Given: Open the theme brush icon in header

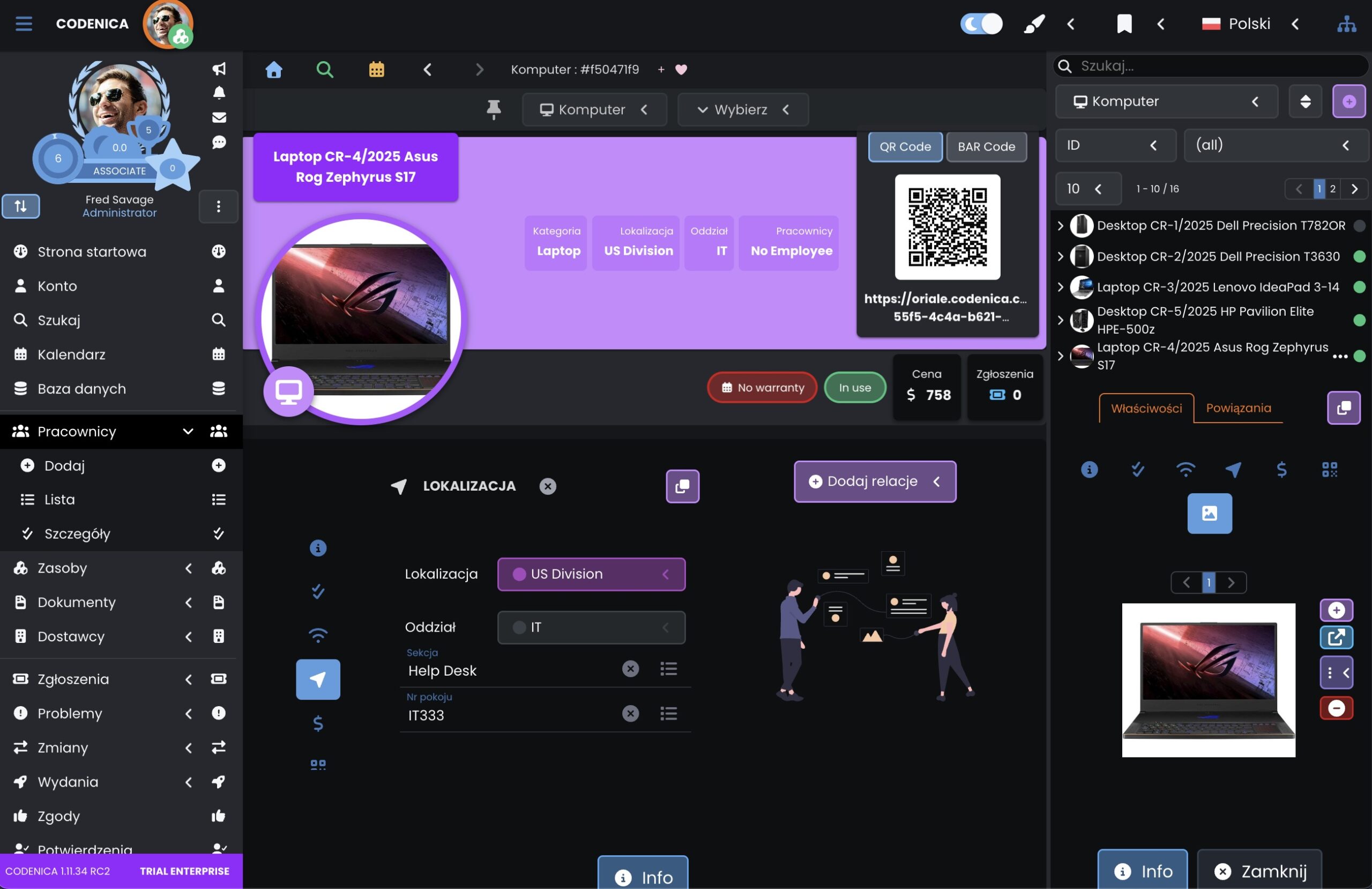Looking at the screenshot, I should (x=1034, y=24).
